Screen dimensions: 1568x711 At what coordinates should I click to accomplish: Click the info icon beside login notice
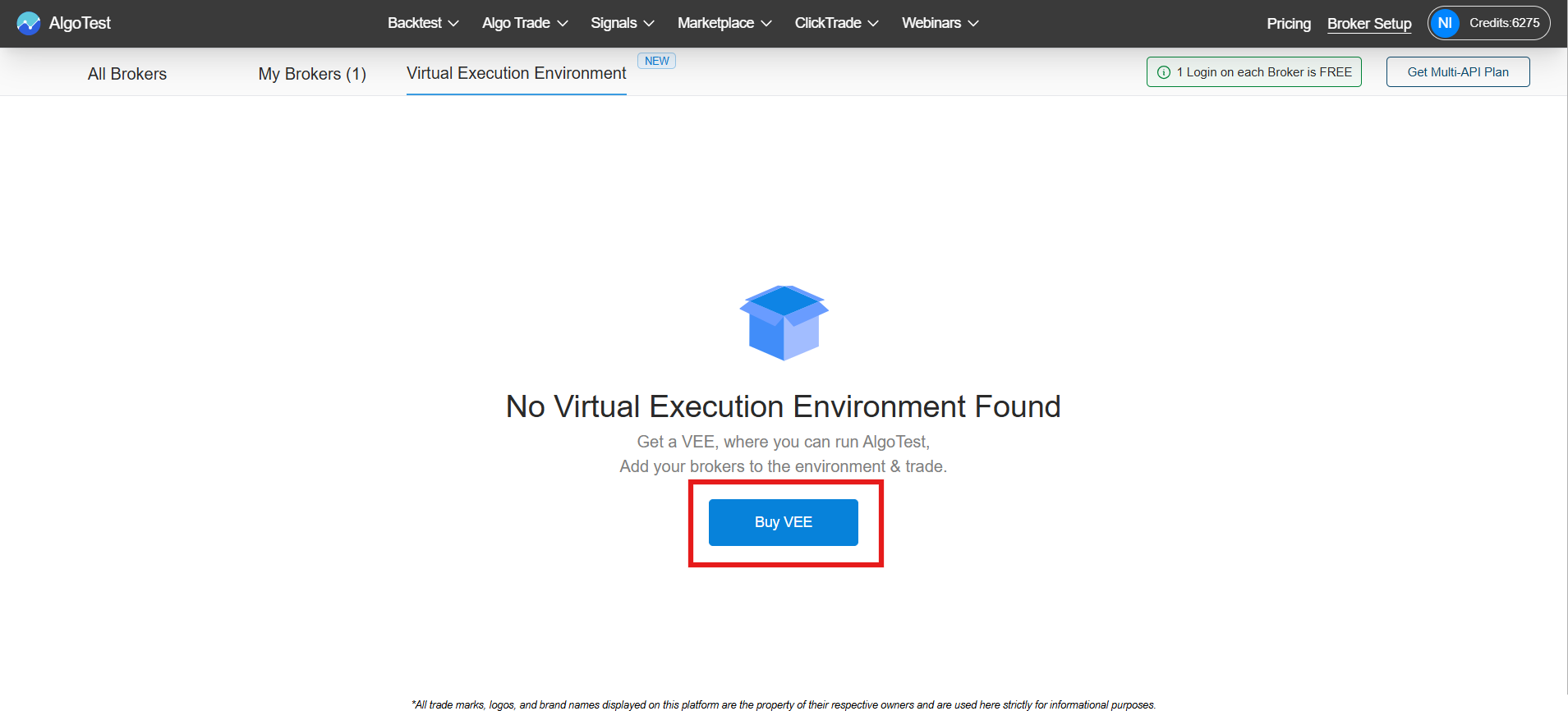click(x=1163, y=72)
